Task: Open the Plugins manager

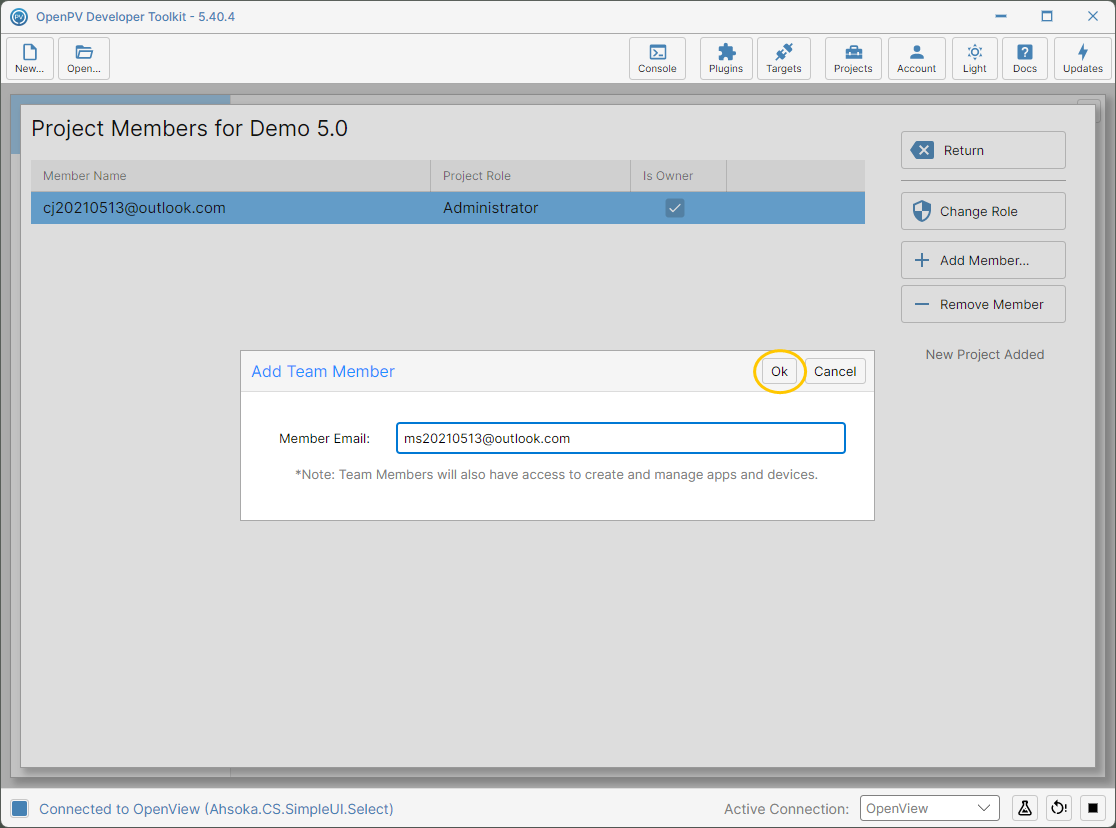Action: 726,58
